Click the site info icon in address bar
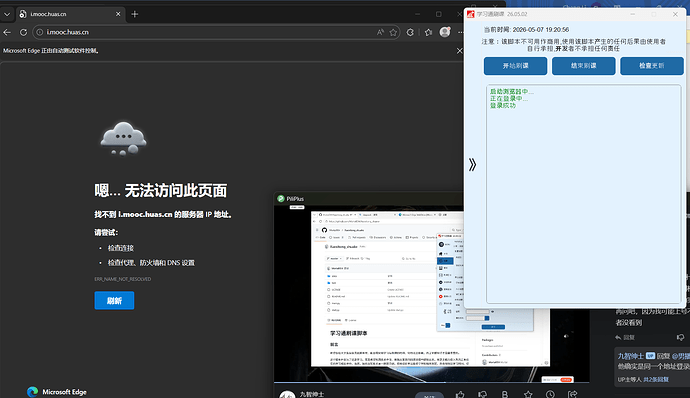 [40, 32]
